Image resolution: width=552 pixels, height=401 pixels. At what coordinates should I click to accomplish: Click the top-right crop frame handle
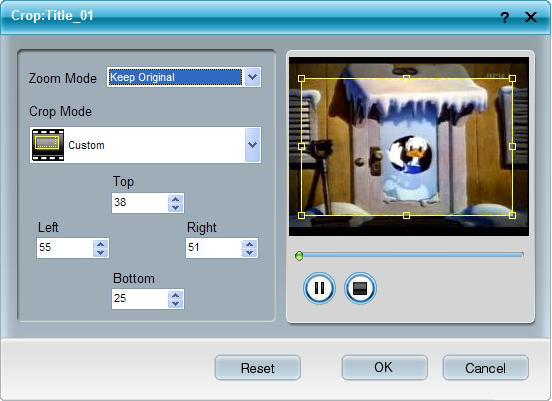click(x=513, y=78)
